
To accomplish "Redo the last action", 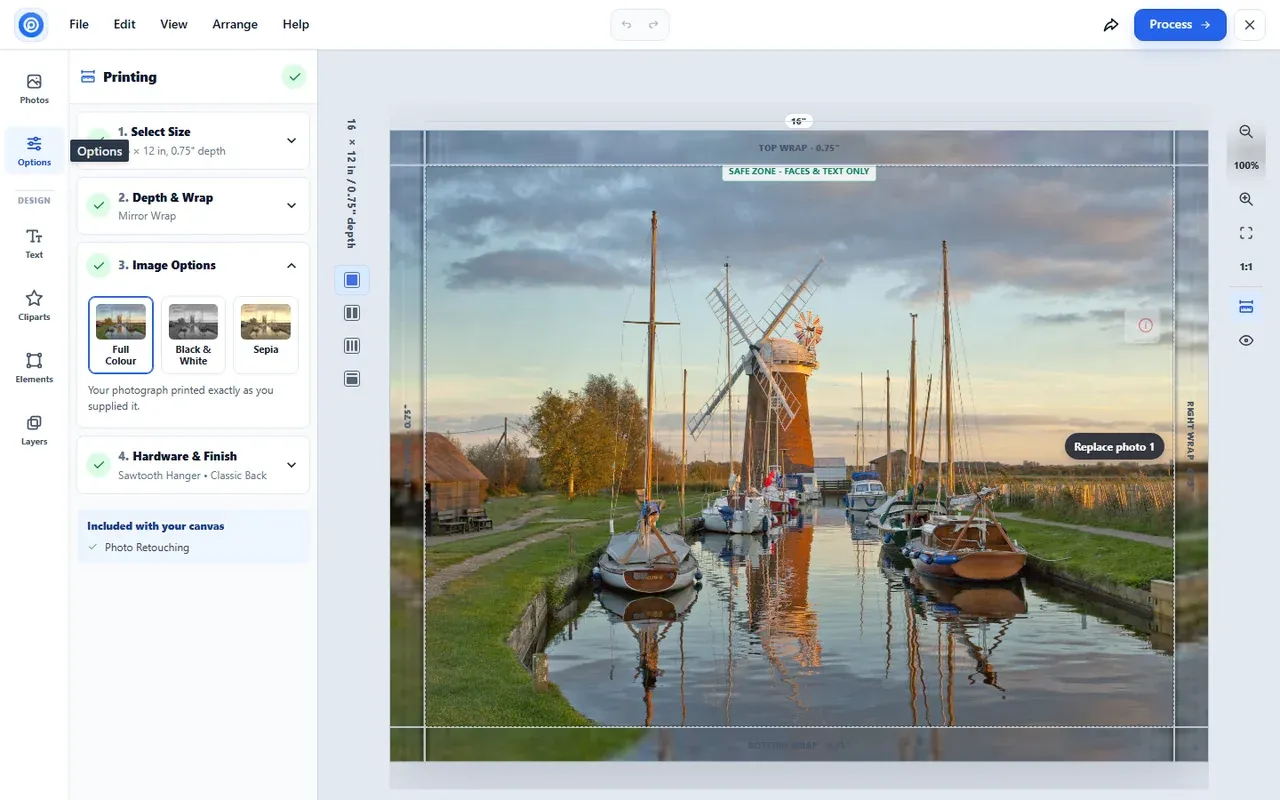I will tap(654, 25).
